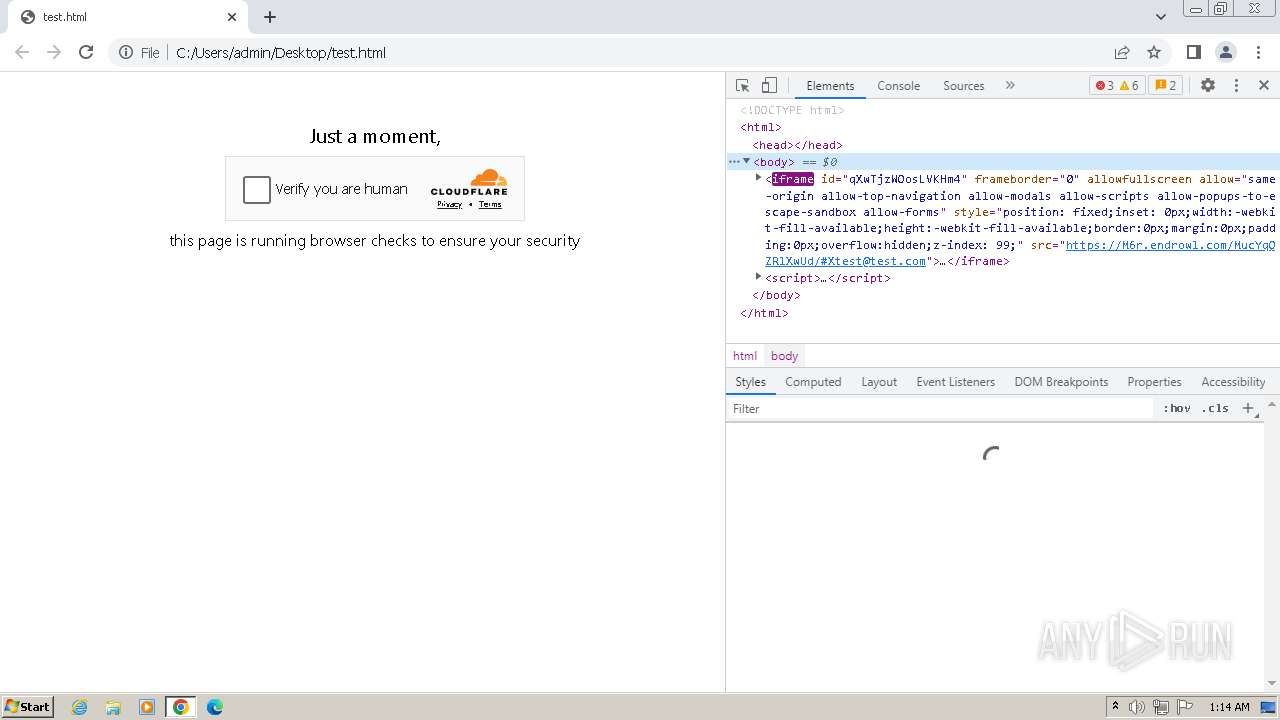Open media player from taskbar

click(147, 707)
